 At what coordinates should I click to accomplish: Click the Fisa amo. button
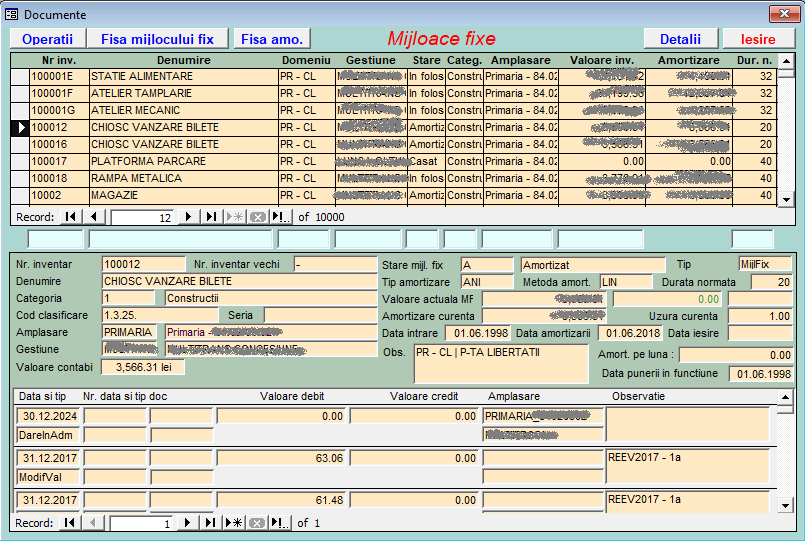point(272,39)
